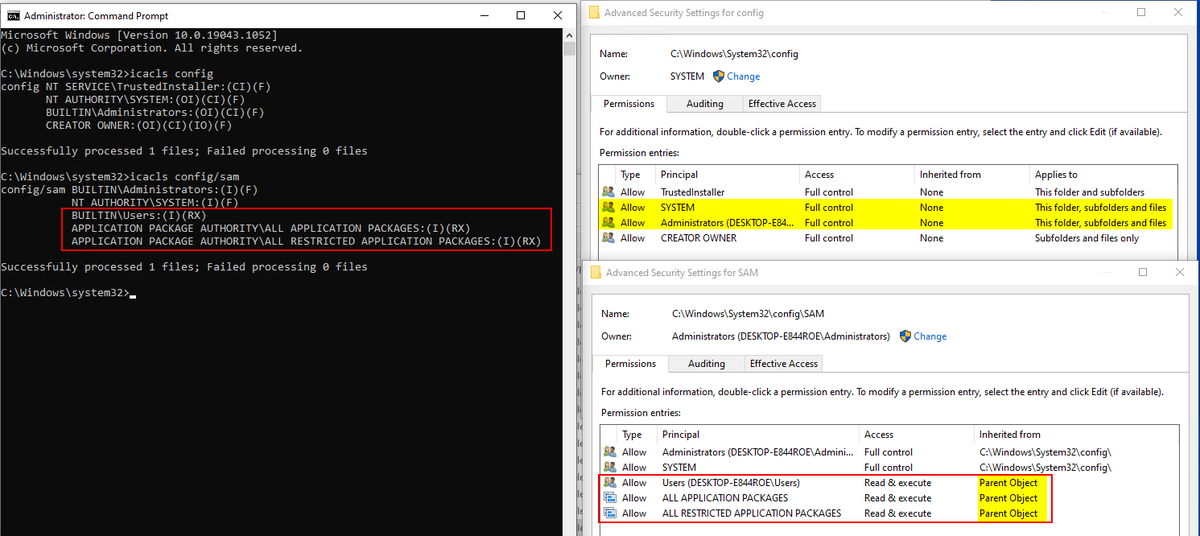The height and width of the screenshot is (536, 1200).
Task: Open Effective Access tab in SAM settings
Action: tap(783, 364)
